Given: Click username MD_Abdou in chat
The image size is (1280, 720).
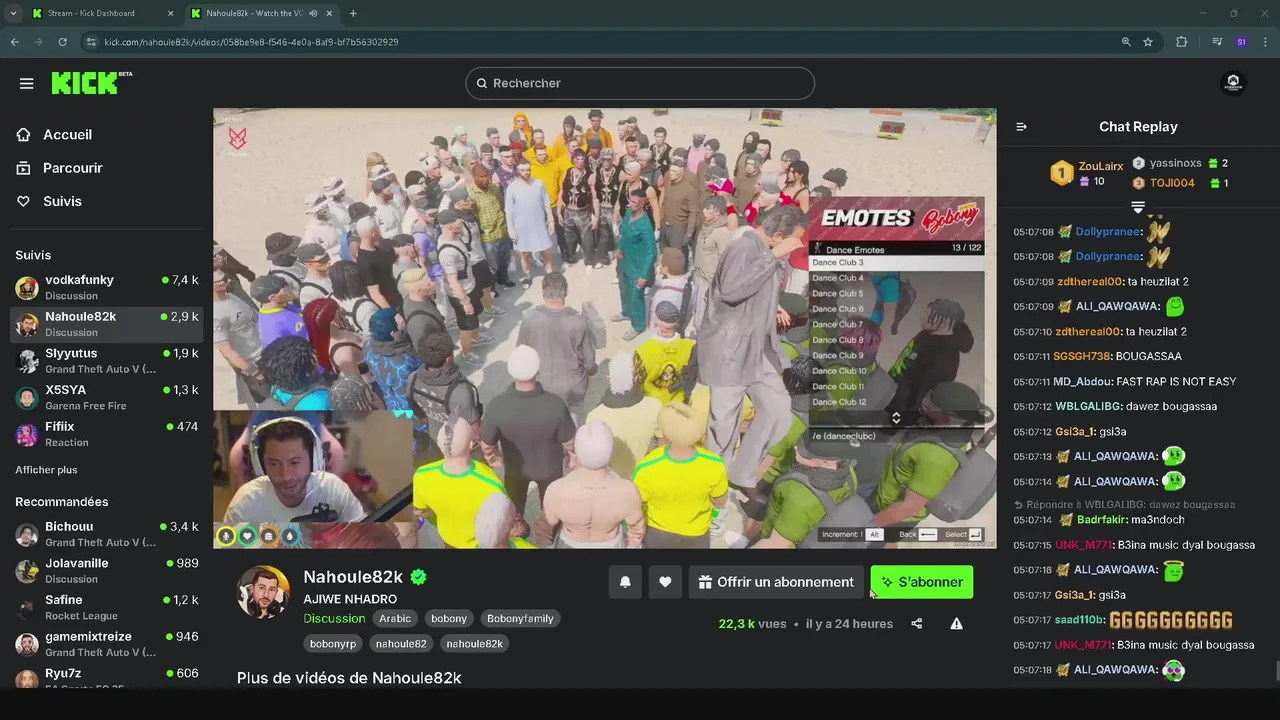Looking at the screenshot, I should 1081,382.
